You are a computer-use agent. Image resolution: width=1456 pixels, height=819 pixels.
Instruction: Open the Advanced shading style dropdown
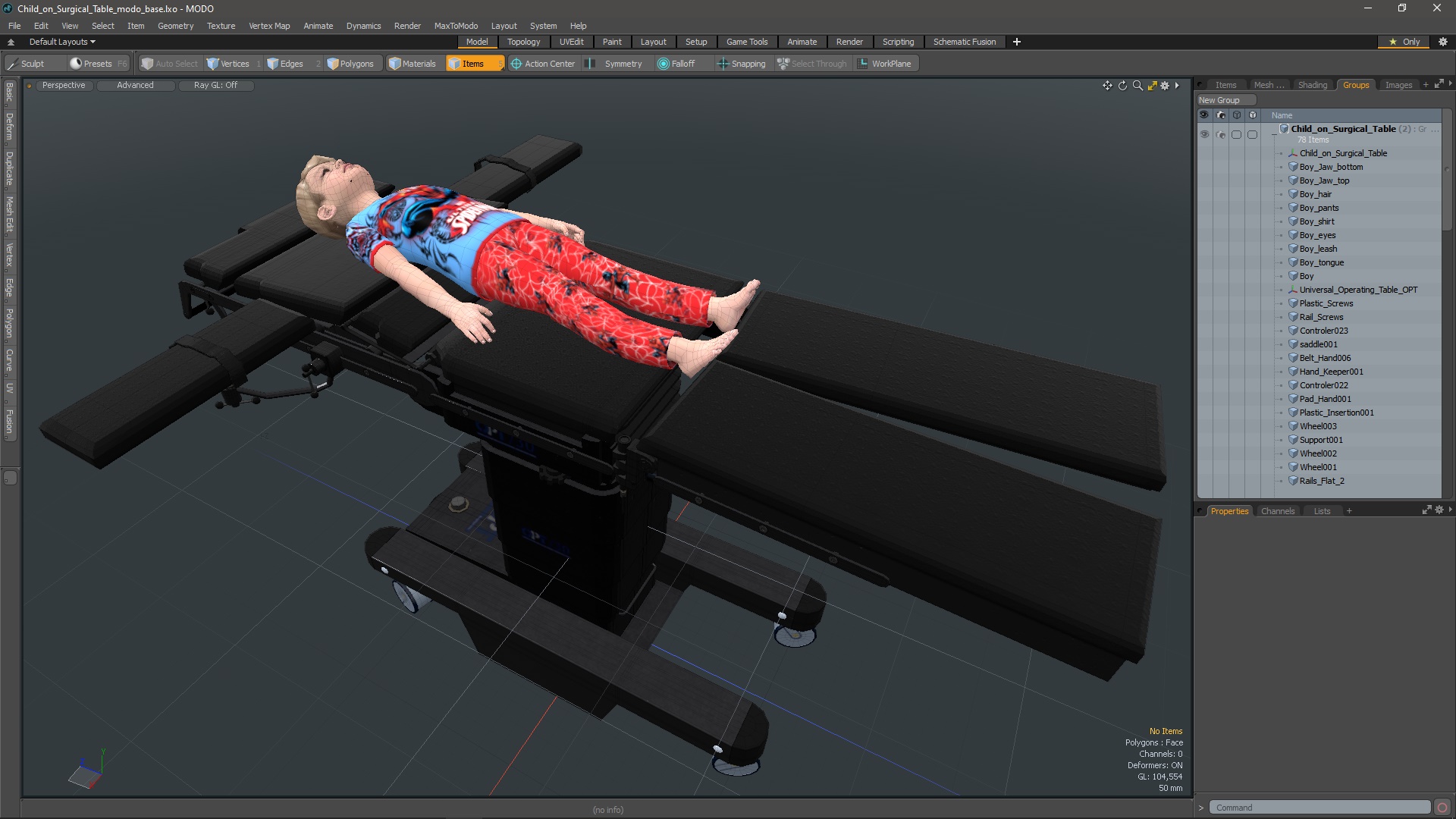[135, 85]
